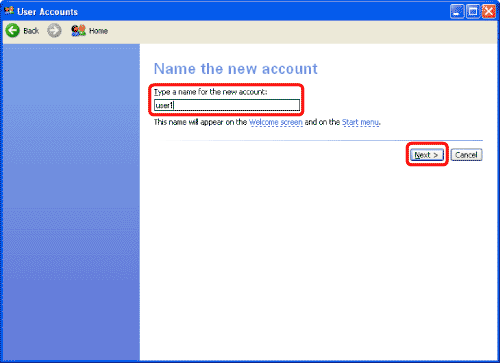The image size is (500, 363).
Task: Open the Home users icon
Action: [78, 31]
